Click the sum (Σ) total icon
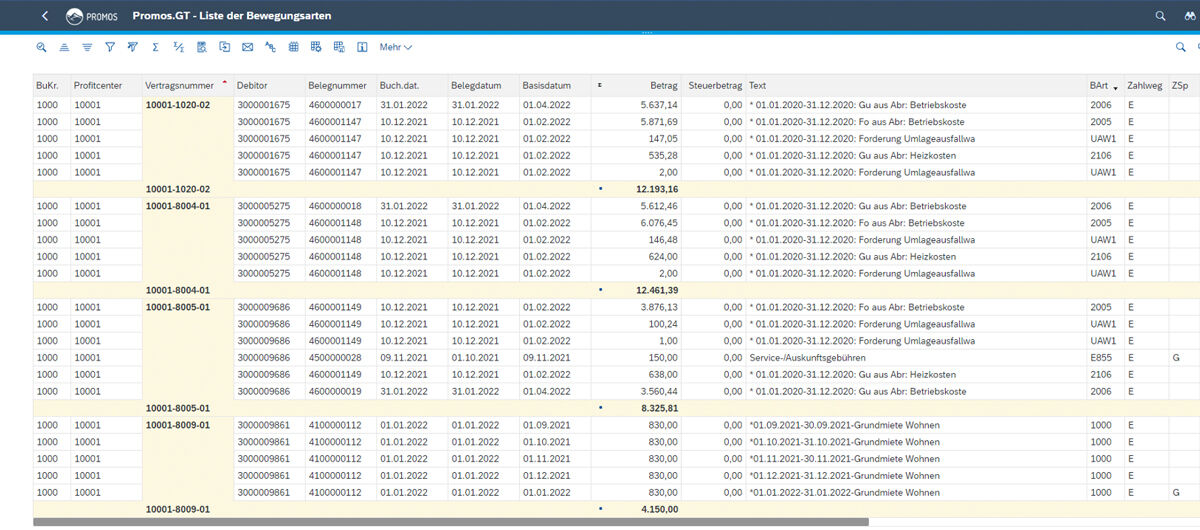This screenshot has height=530, width=1200. 155,47
